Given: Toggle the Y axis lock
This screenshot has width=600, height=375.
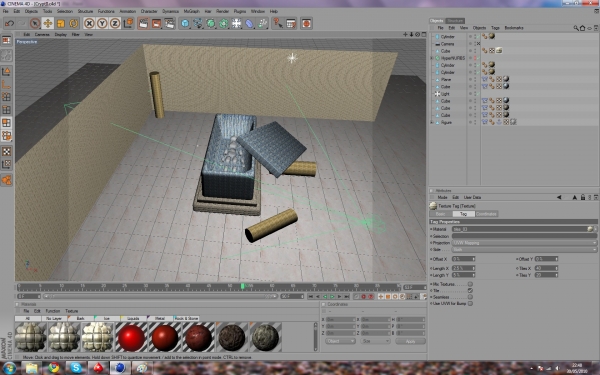Looking at the screenshot, I should tap(102, 23).
